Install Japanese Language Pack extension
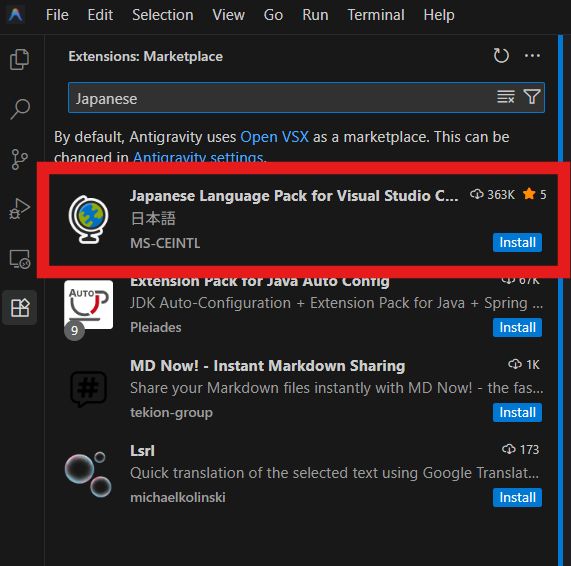571x566 pixels. [x=517, y=243]
